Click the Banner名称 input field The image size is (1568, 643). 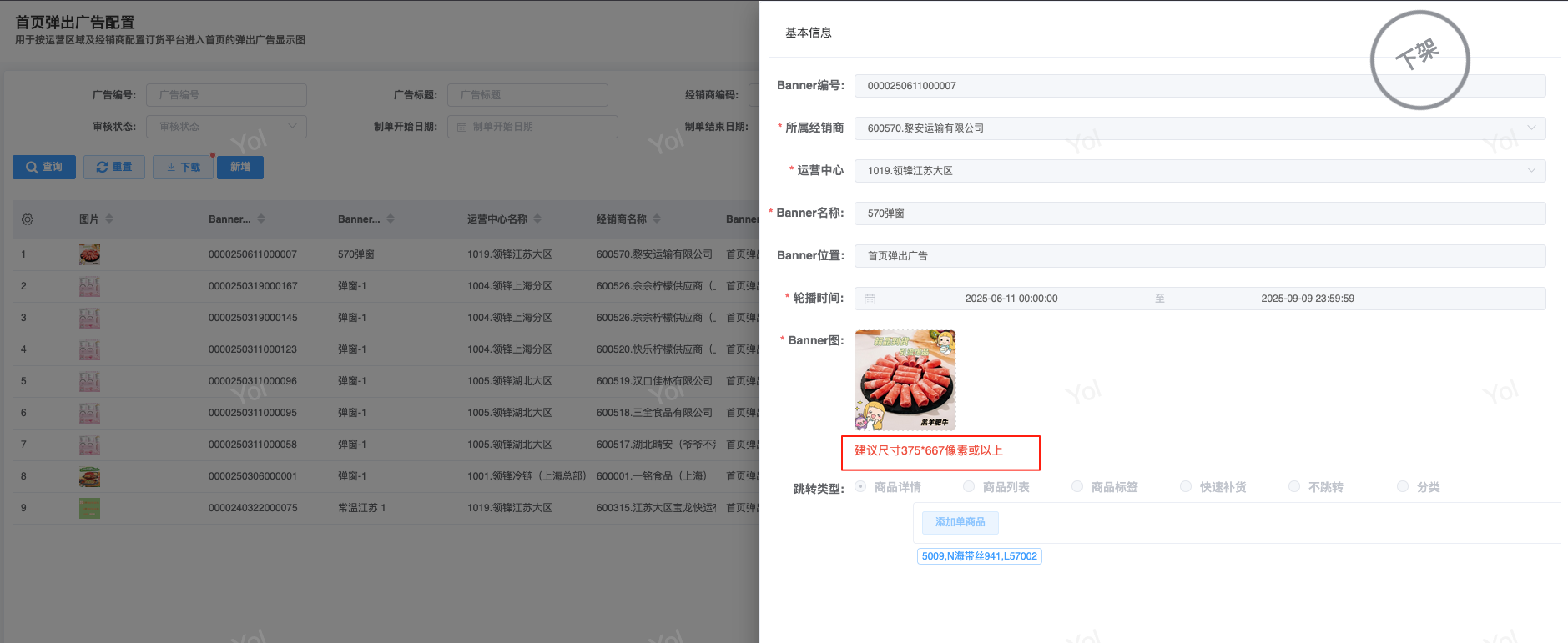[x=1200, y=213]
